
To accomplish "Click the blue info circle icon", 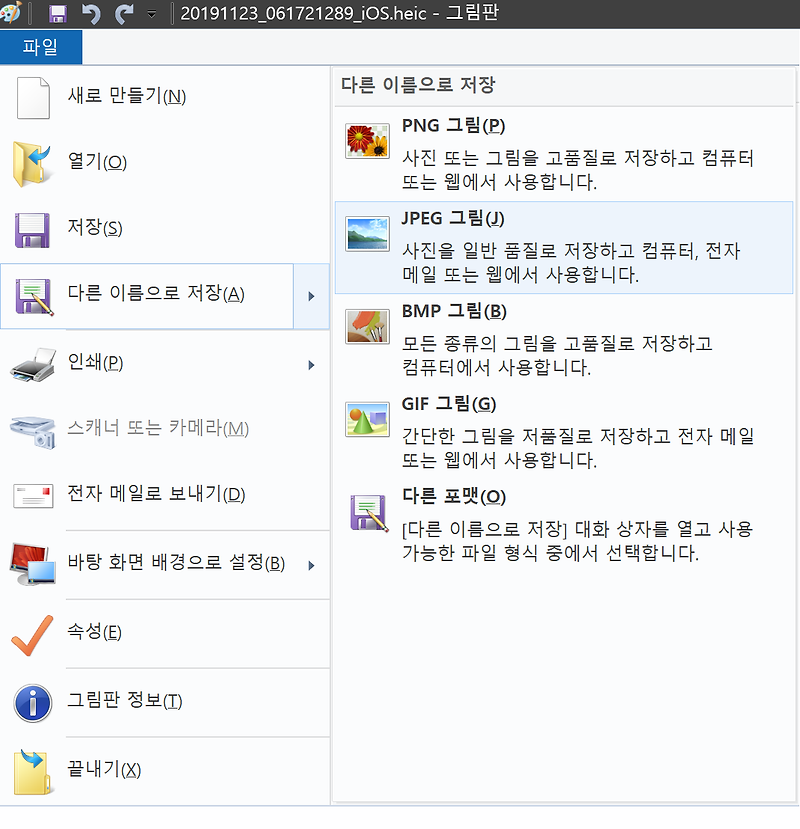I will pos(32,703).
